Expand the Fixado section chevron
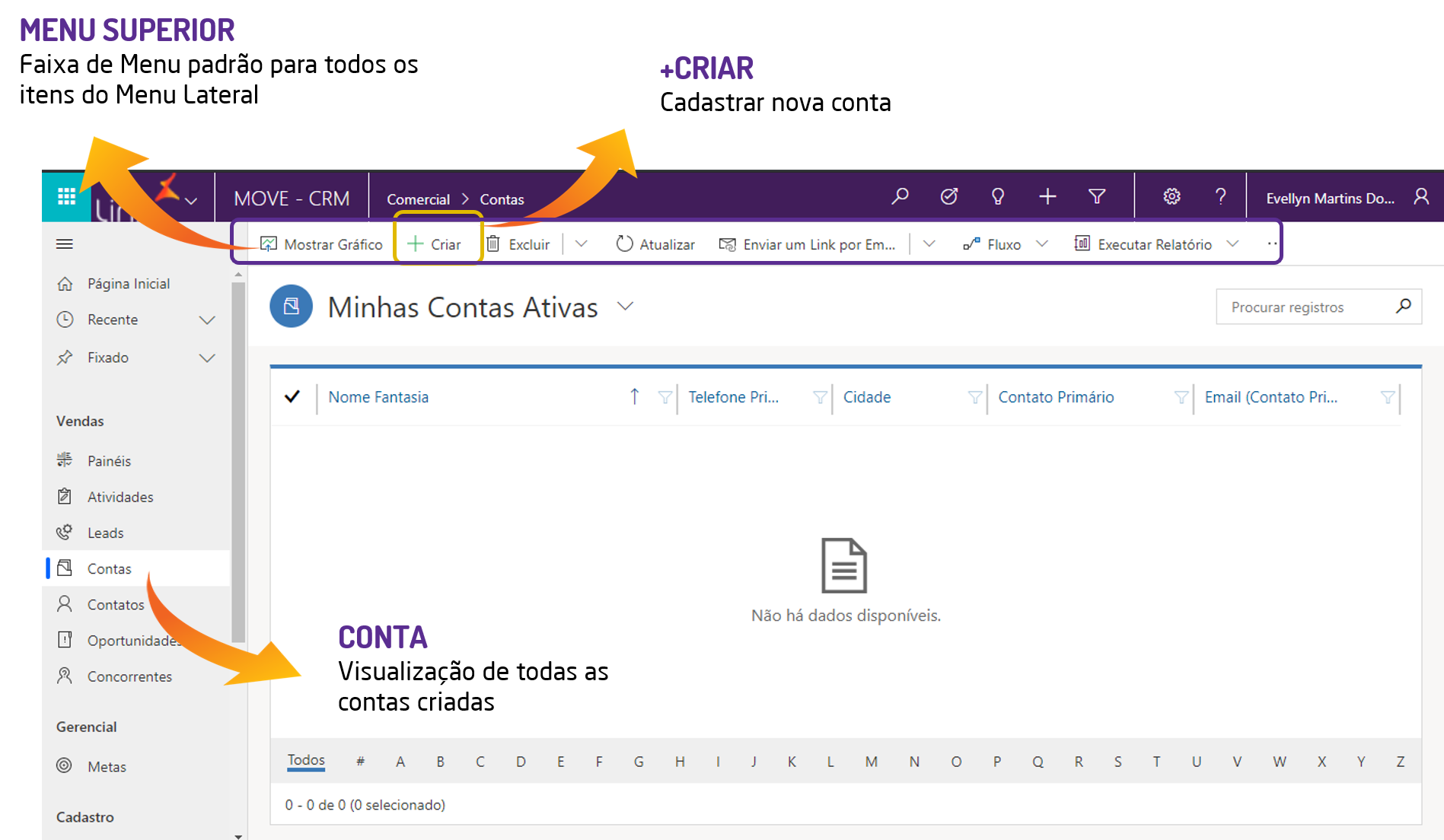The height and width of the screenshot is (840, 1444). pyautogui.click(x=207, y=358)
